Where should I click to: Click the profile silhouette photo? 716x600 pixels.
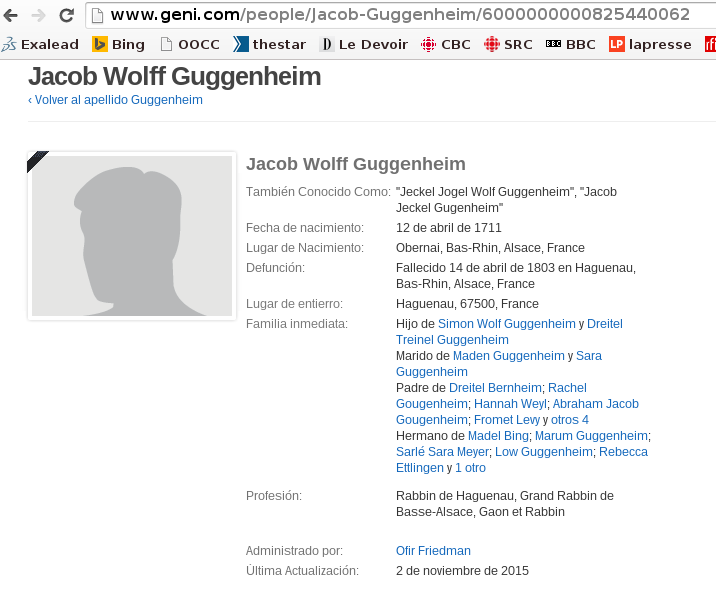pyautogui.click(x=132, y=236)
